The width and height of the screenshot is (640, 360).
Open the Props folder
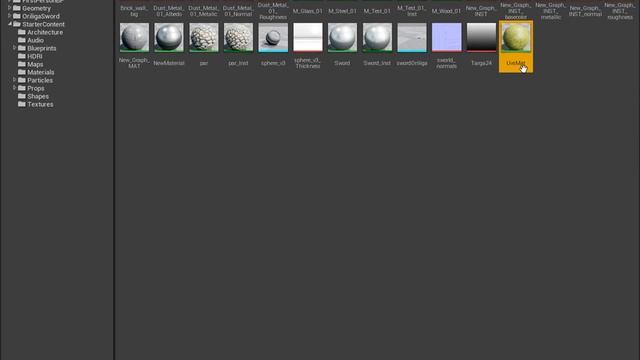[x=36, y=88]
